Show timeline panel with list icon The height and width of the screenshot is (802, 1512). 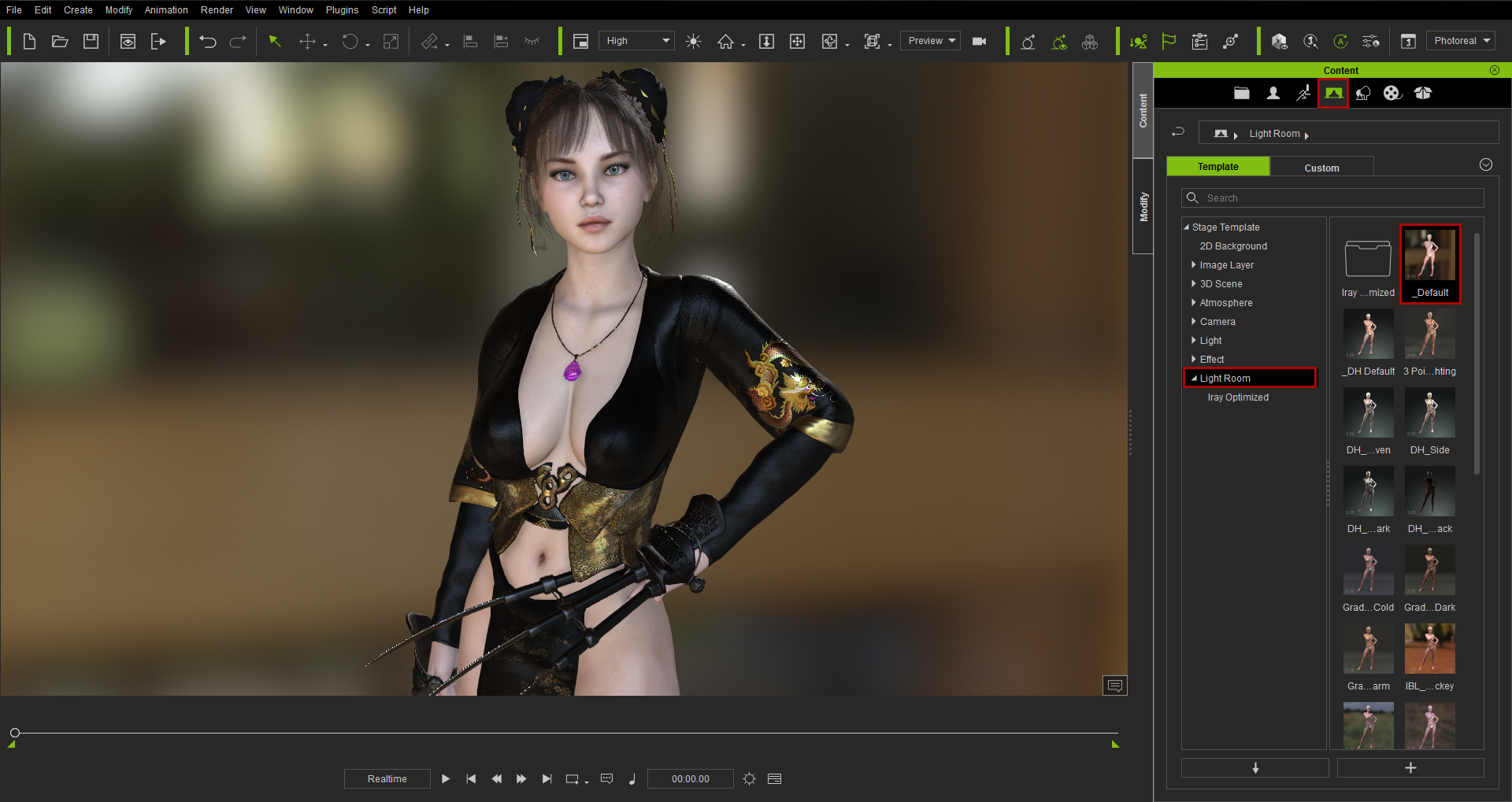[774, 778]
